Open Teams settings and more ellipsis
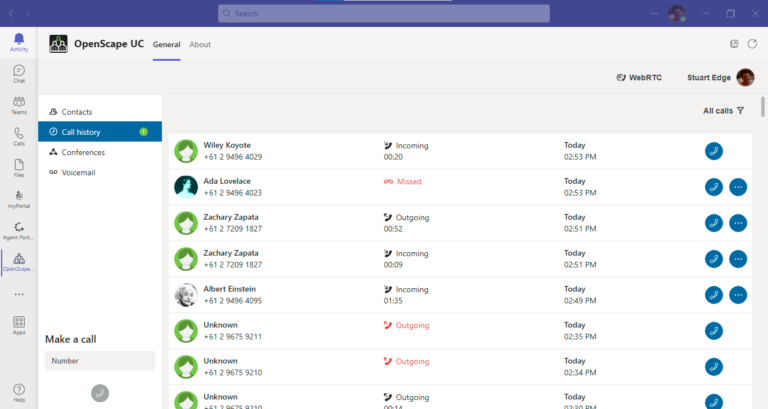 click(x=654, y=13)
